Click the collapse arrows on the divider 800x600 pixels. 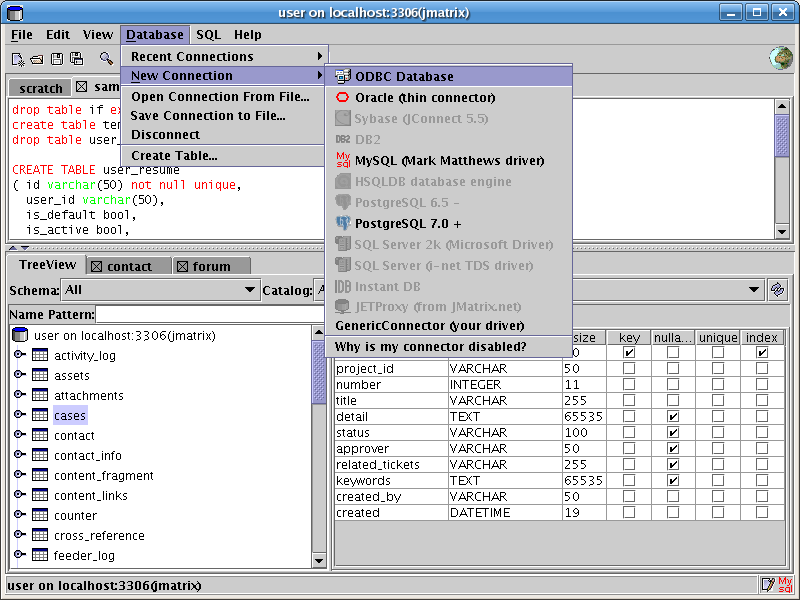(19, 248)
